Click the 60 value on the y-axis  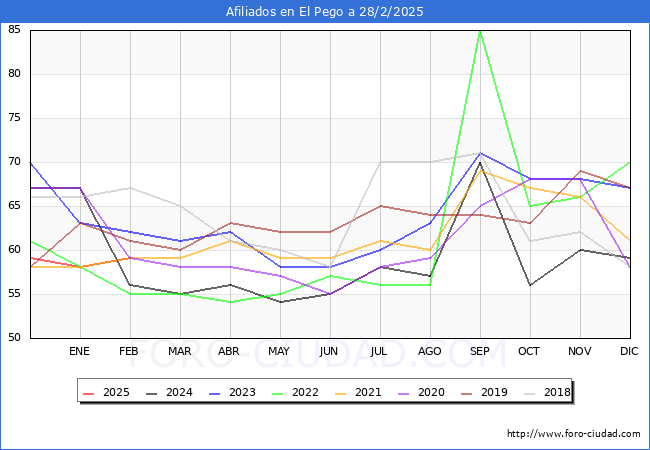14,249
